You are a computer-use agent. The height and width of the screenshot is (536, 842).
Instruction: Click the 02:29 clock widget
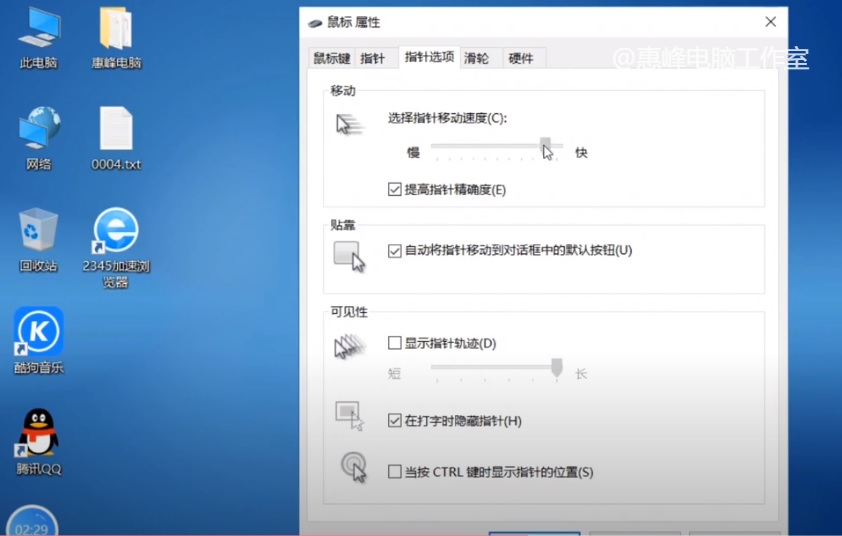[x=32, y=522]
